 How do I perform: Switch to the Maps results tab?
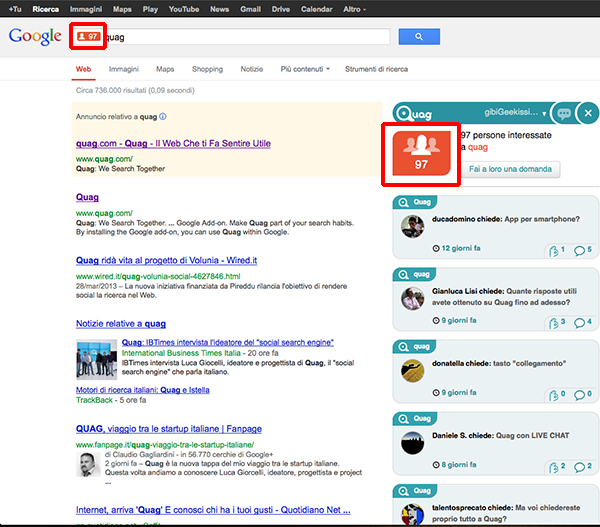(165, 69)
